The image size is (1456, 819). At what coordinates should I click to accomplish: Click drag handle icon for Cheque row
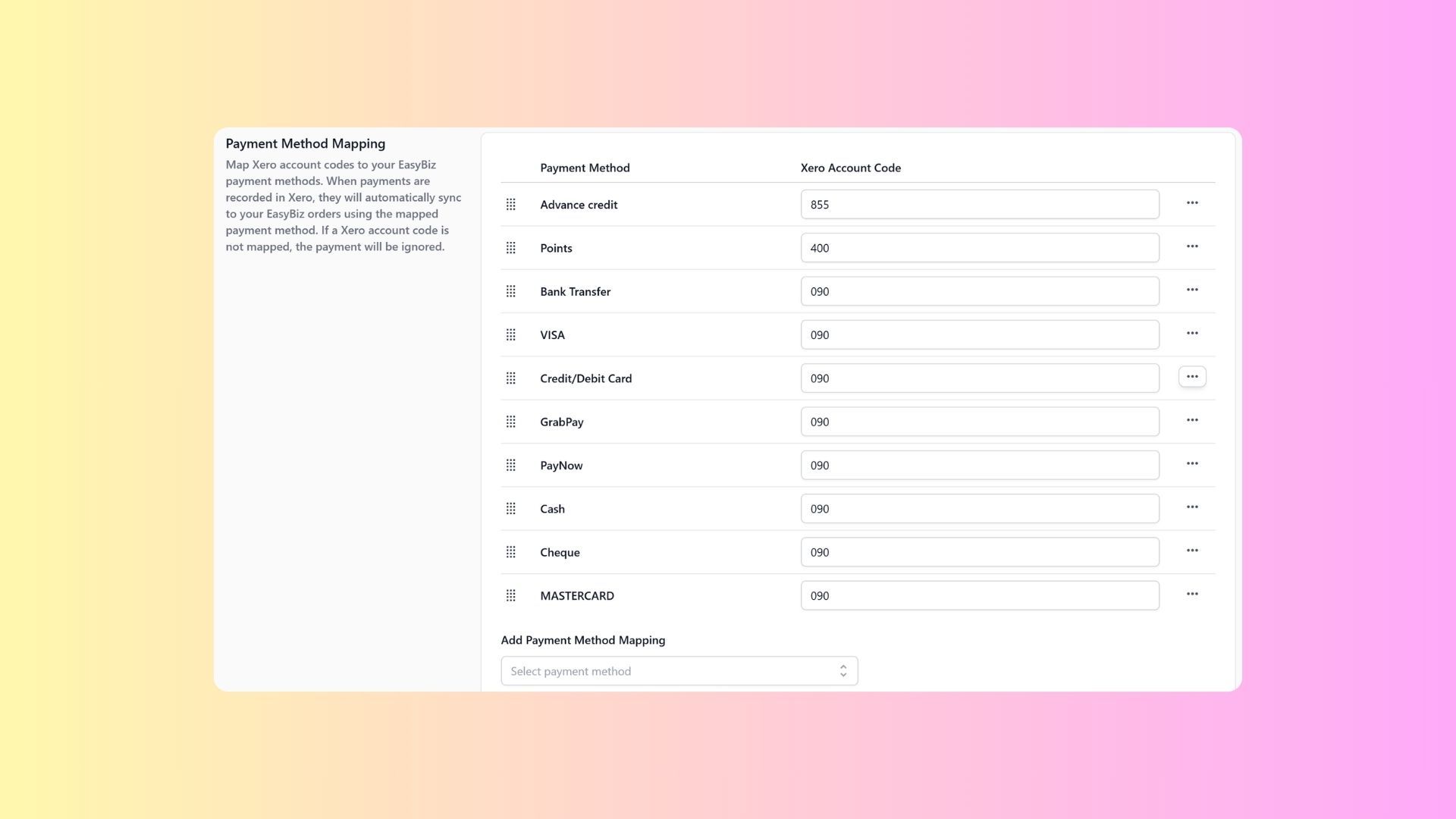click(x=510, y=552)
